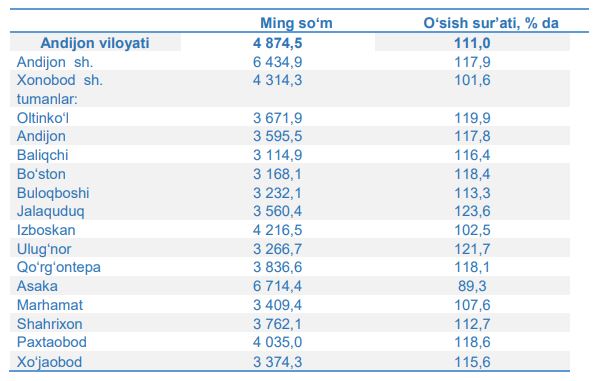This screenshot has width=596, height=381.
Task: Click the Izboskan district name
Action: point(46,230)
